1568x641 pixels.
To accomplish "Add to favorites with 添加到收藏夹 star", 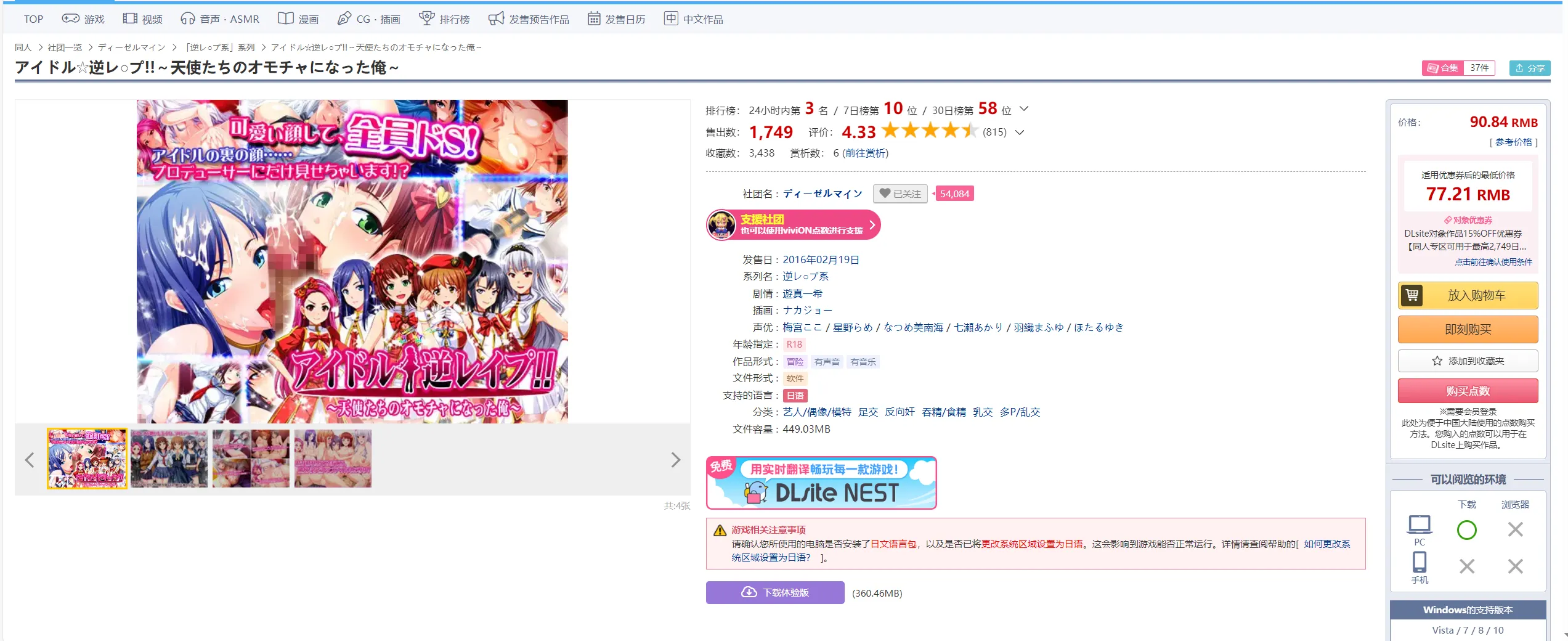I will (1468, 361).
